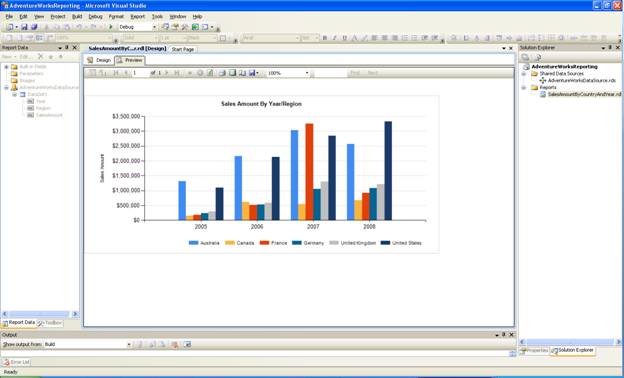This screenshot has width=624, height=378.
Task: Click the Page Setup icon in preview toolbar
Action: point(242,73)
